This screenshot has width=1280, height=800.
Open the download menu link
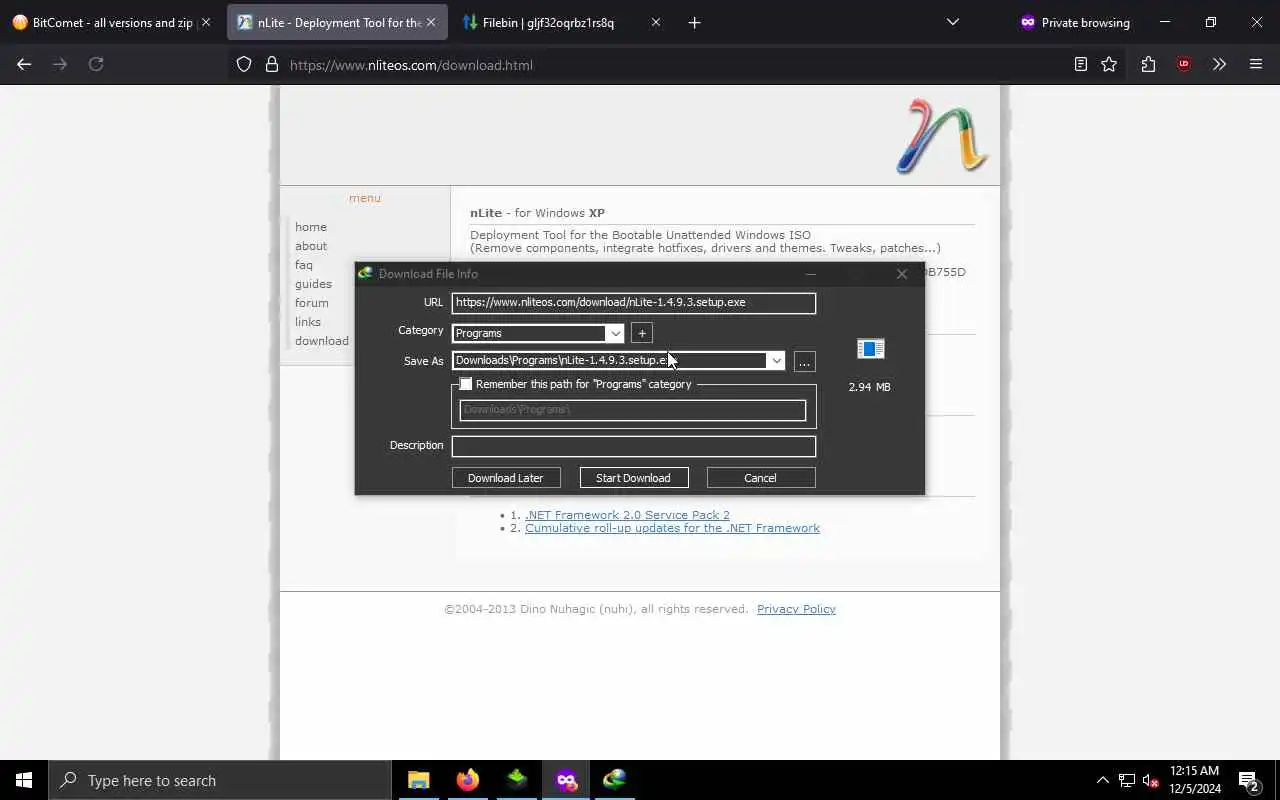coord(322,341)
